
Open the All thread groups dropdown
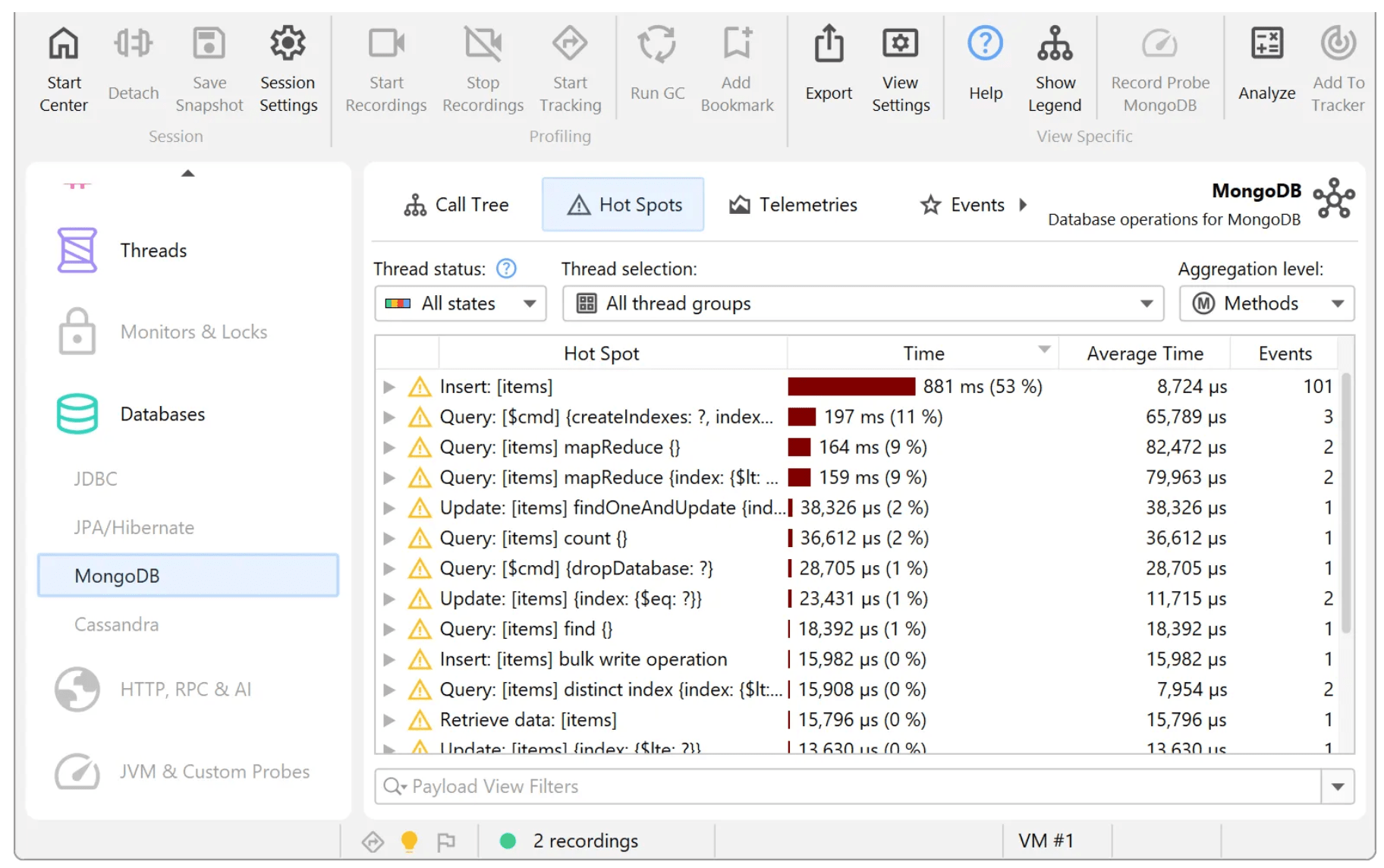point(863,303)
